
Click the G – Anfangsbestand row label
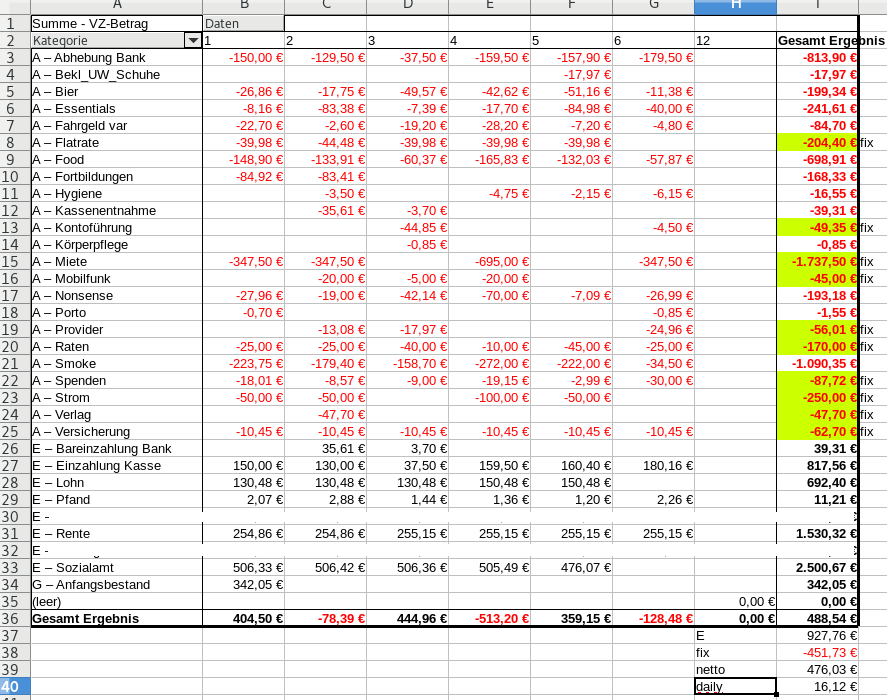pyautogui.click(x=116, y=585)
